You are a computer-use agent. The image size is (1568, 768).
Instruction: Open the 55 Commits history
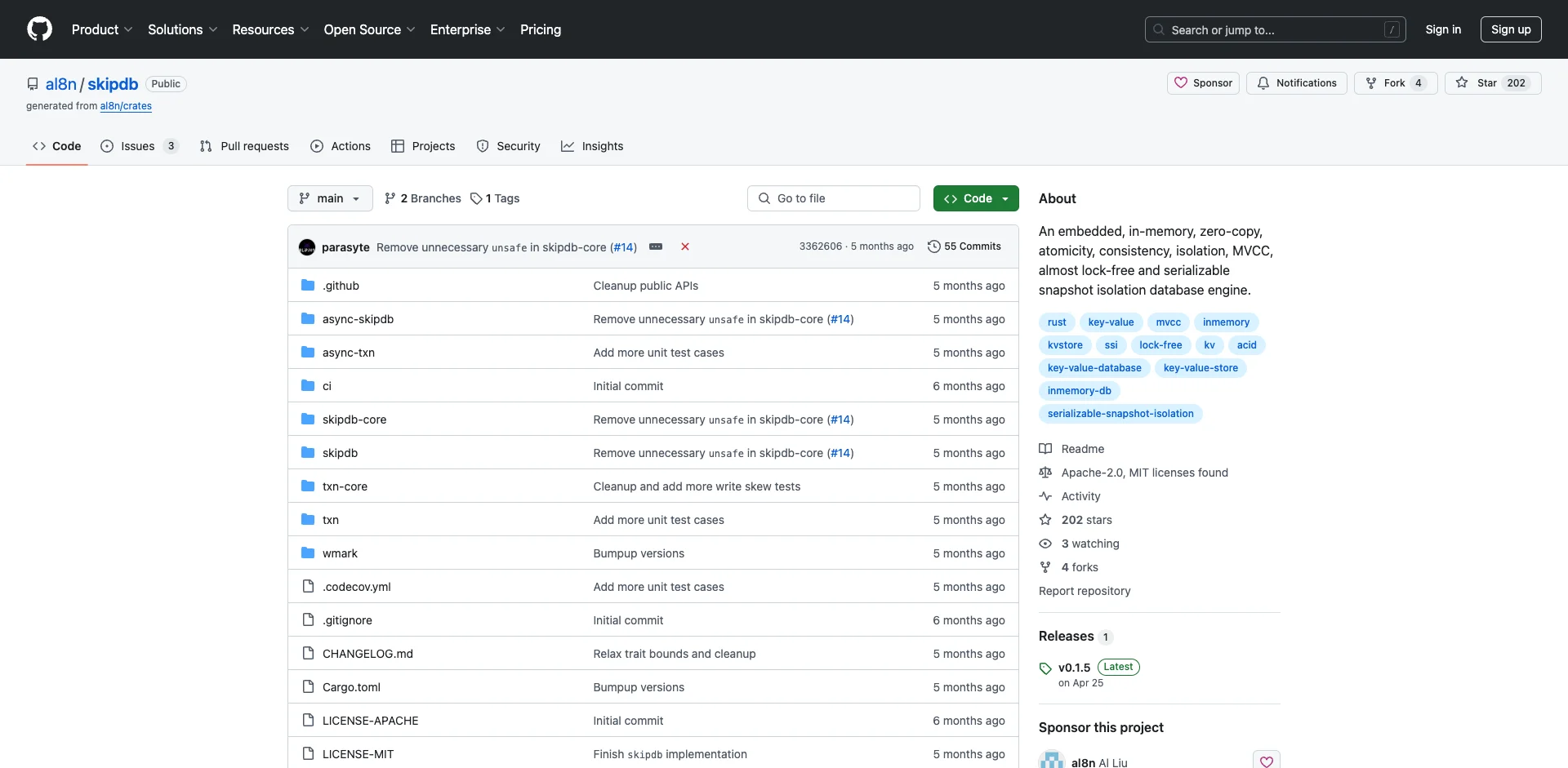point(964,246)
